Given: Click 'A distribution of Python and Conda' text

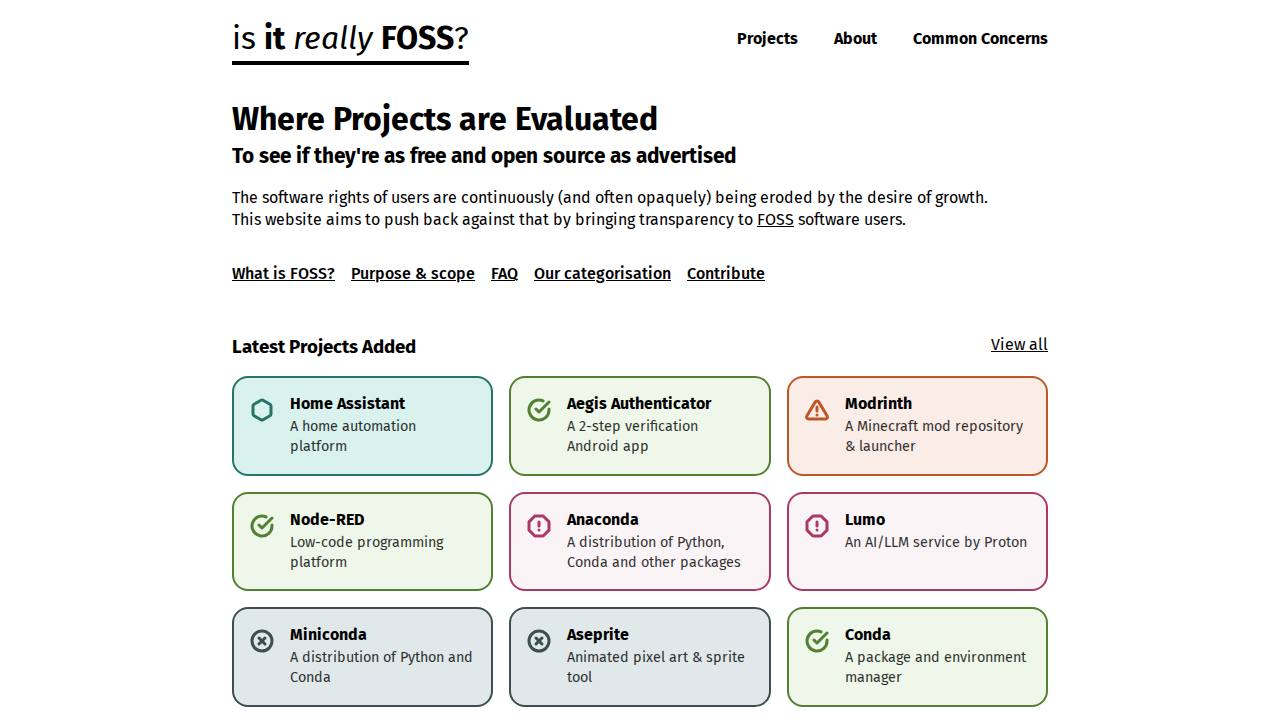Looking at the screenshot, I should (381, 667).
